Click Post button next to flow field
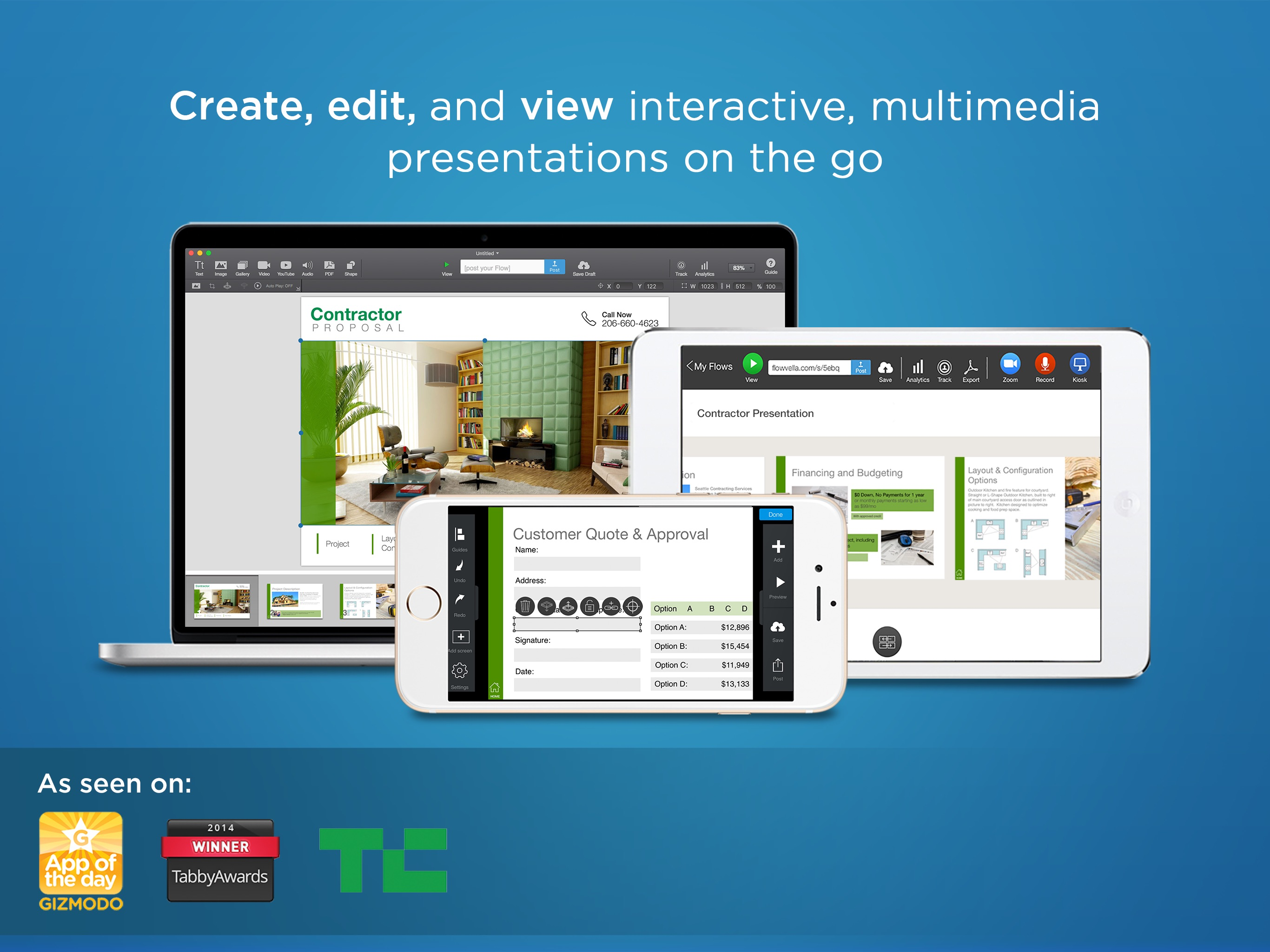 click(554, 266)
